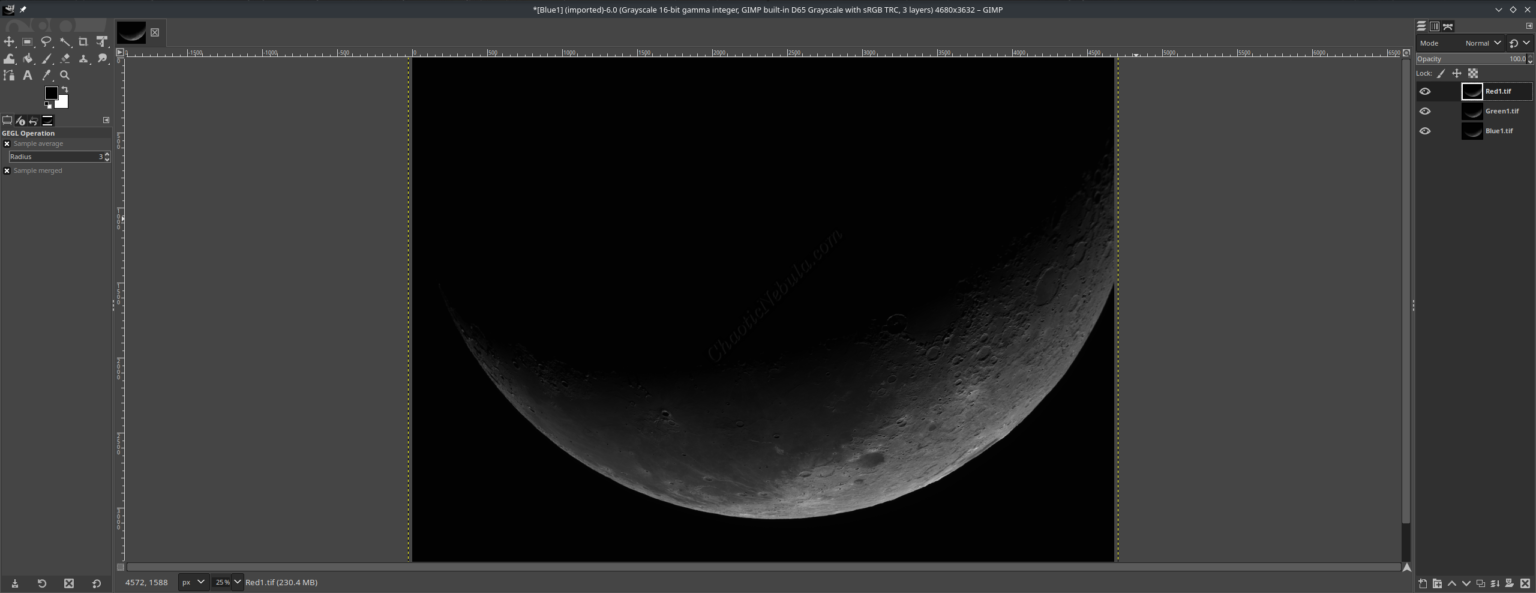Switch to the Paths tab
1536x593 pixels.
[1448, 25]
